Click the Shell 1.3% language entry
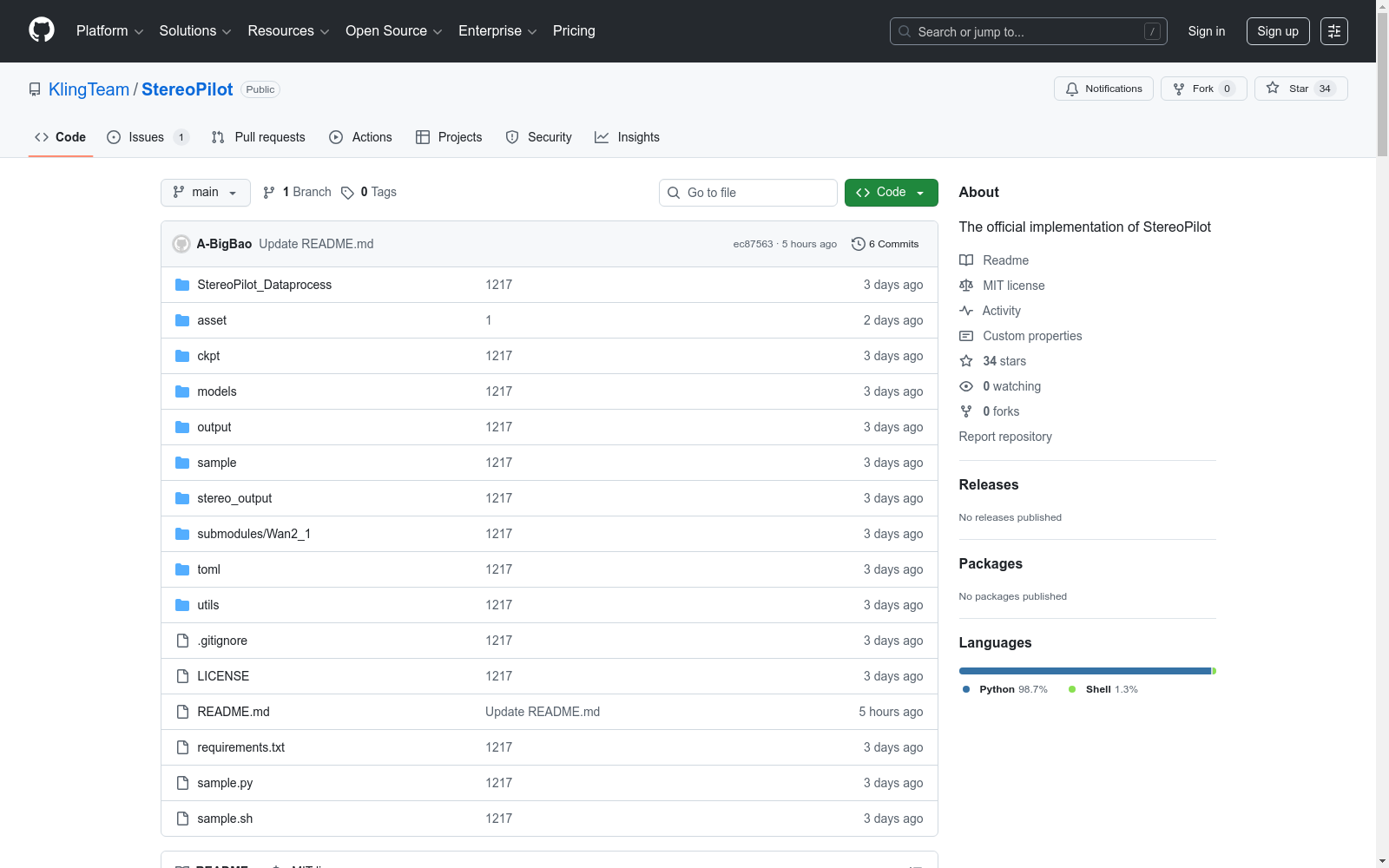The height and width of the screenshot is (868, 1389). pyautogui.click(x=1103, y=689)
